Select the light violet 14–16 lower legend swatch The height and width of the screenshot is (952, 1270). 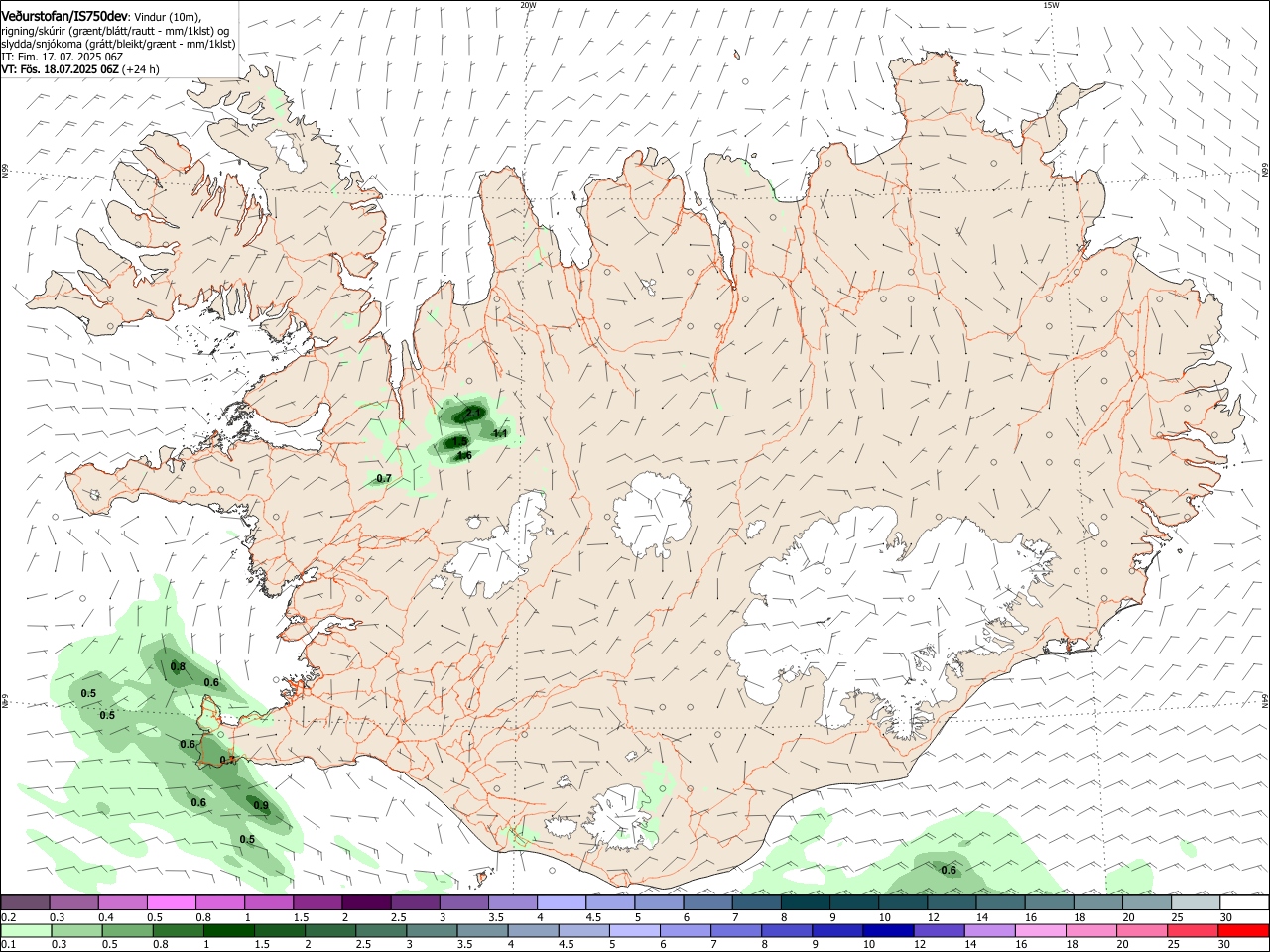coord(990,931)
